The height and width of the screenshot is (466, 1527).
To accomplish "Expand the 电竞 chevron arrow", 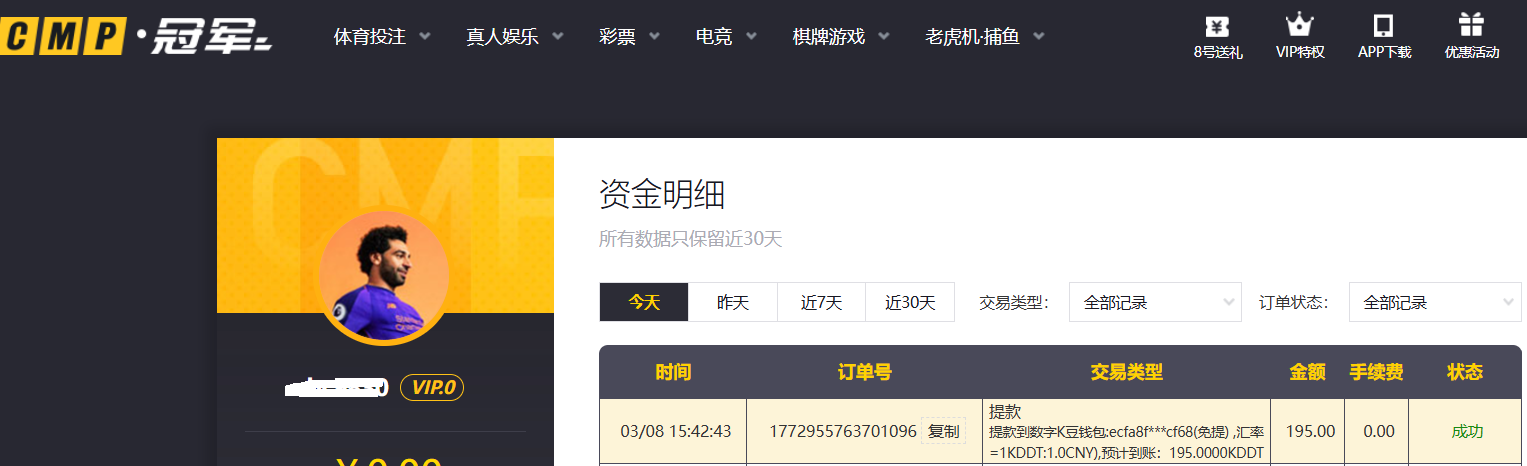I will (x=751, y=37).
